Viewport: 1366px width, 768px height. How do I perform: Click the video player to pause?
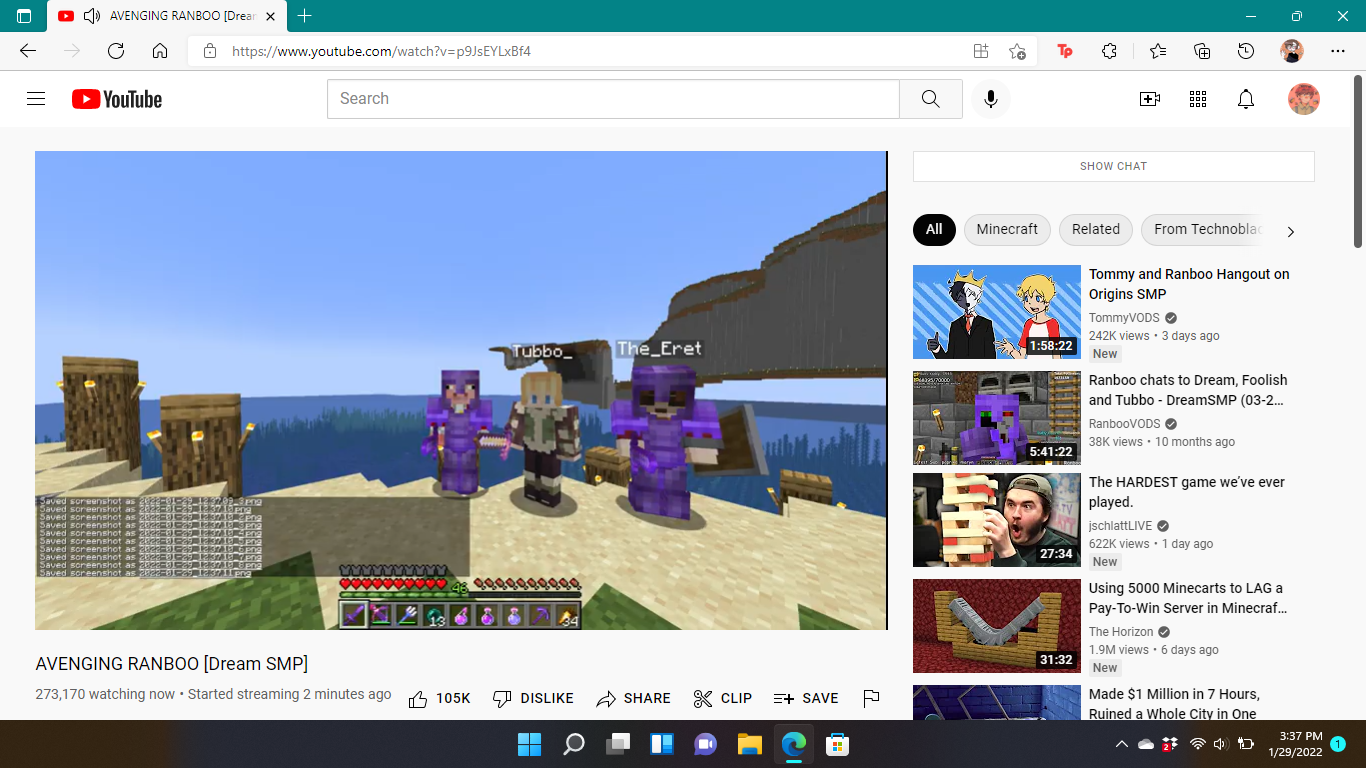pyautogui.click(x=461, y=390)
